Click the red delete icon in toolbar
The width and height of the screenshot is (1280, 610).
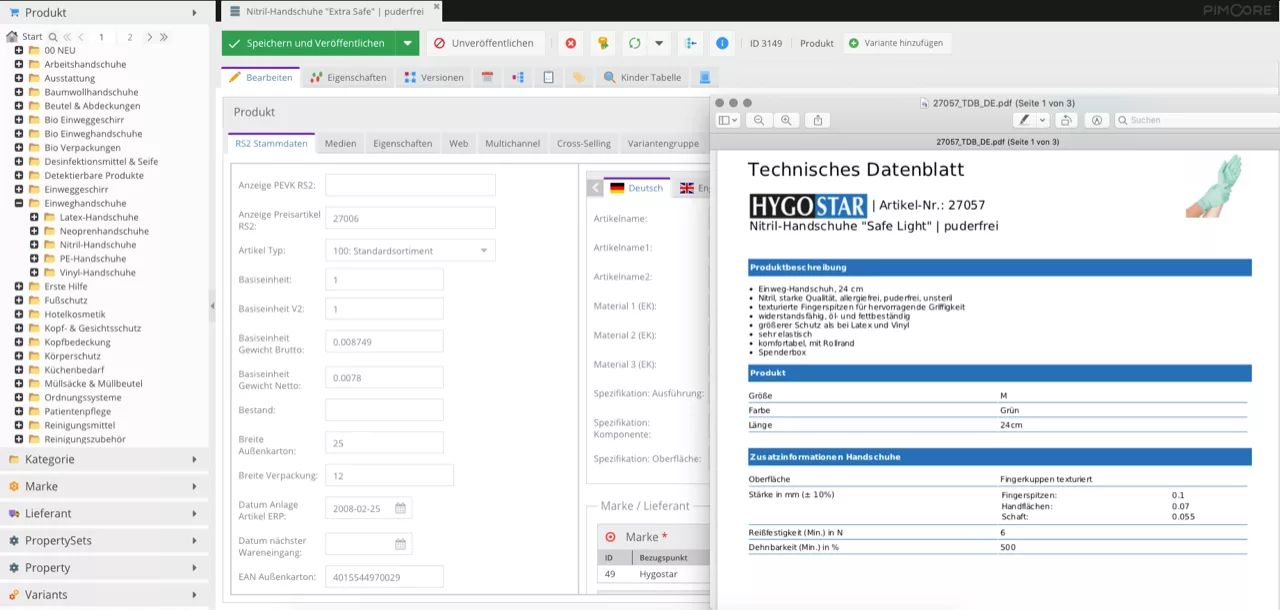coord(571,44)
